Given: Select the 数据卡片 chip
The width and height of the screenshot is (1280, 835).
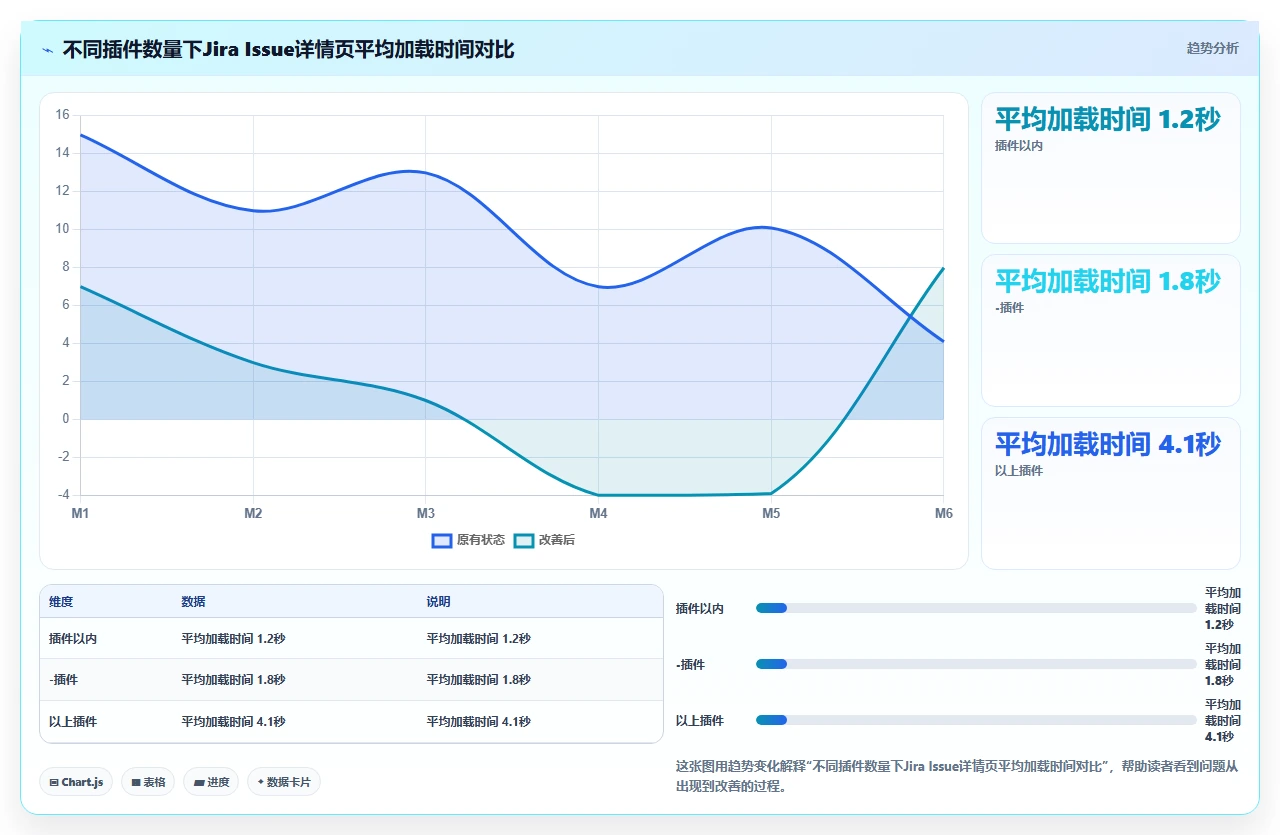Looking at the screenshot, I should (x=284, y=782).
